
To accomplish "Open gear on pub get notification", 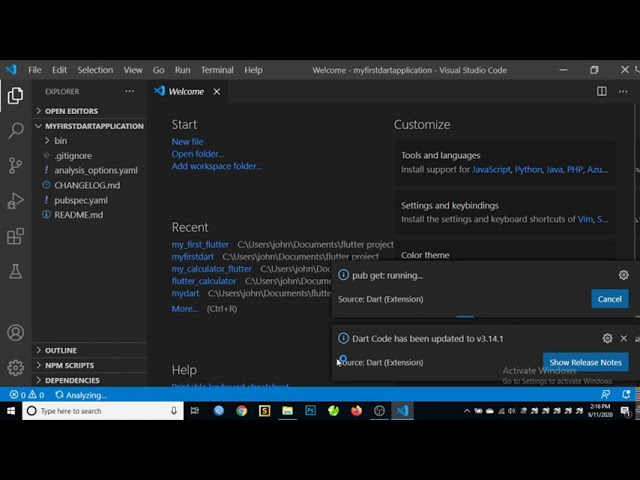I will [x=623, y=275].
